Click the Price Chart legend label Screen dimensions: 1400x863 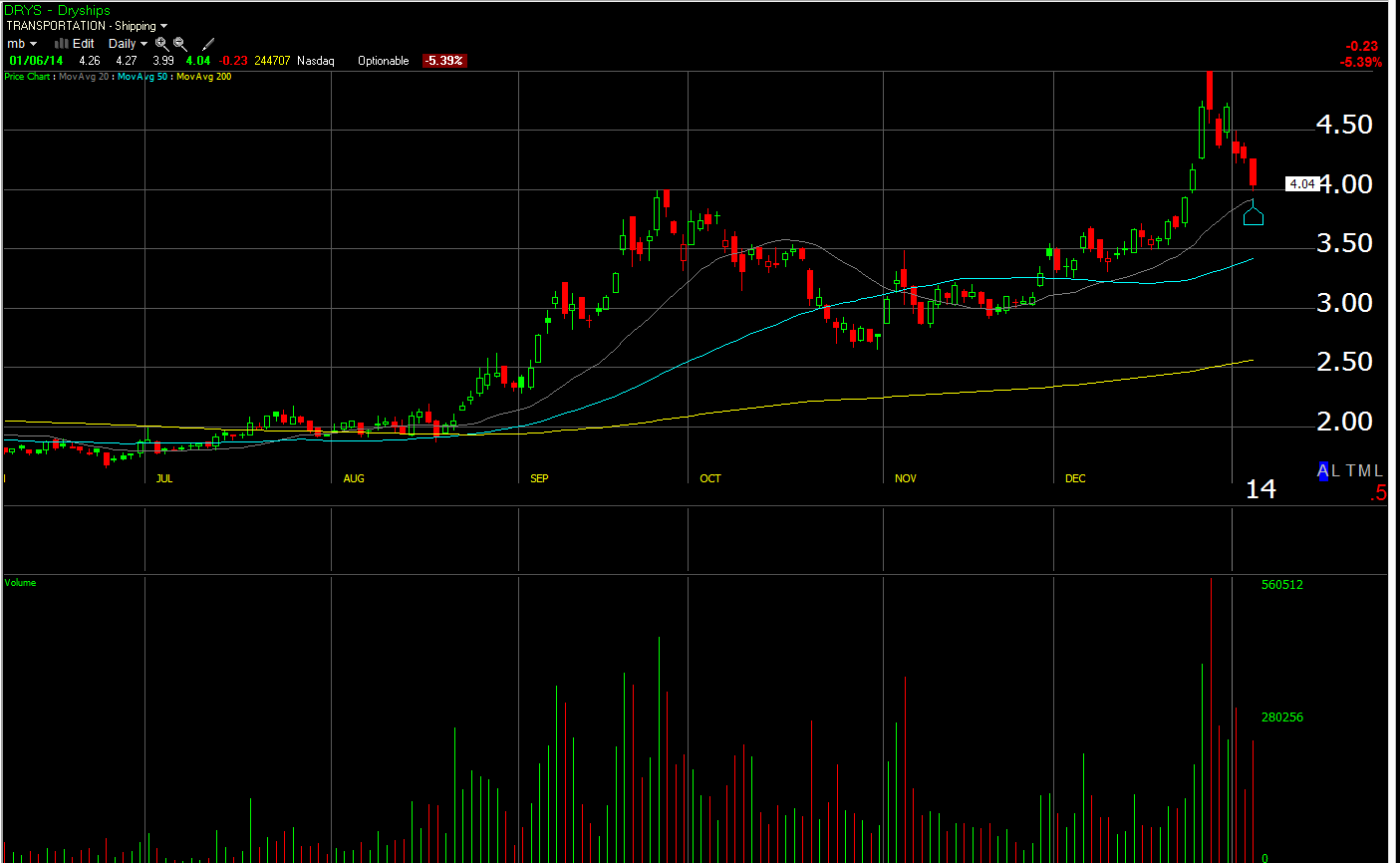pyautogui.click(x=27, y=77)
